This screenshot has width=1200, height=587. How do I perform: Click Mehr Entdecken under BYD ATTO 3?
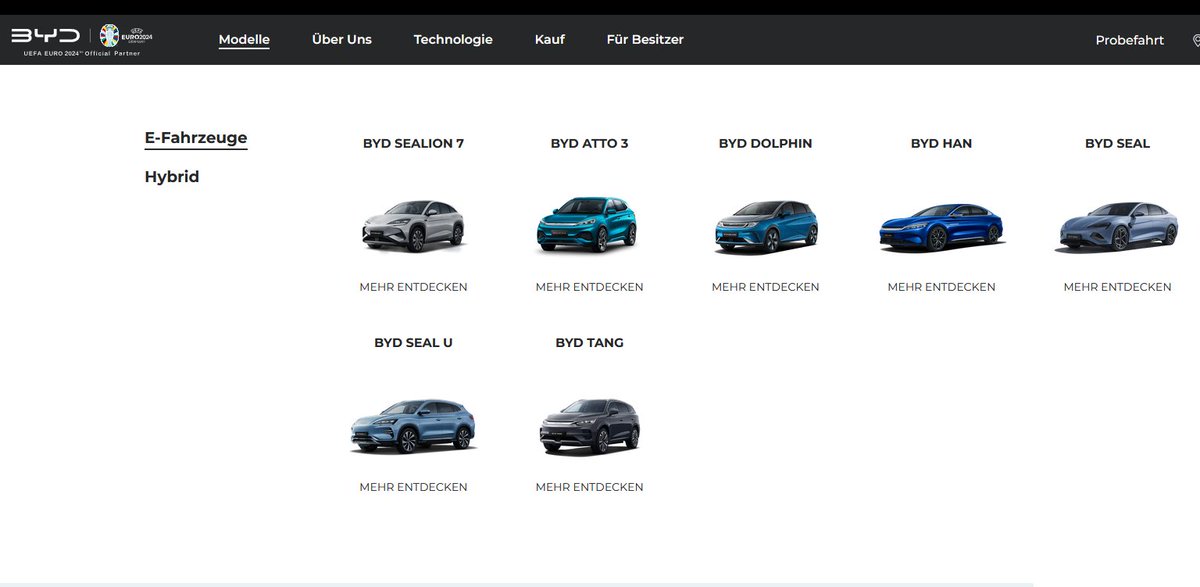click(589, 287)
